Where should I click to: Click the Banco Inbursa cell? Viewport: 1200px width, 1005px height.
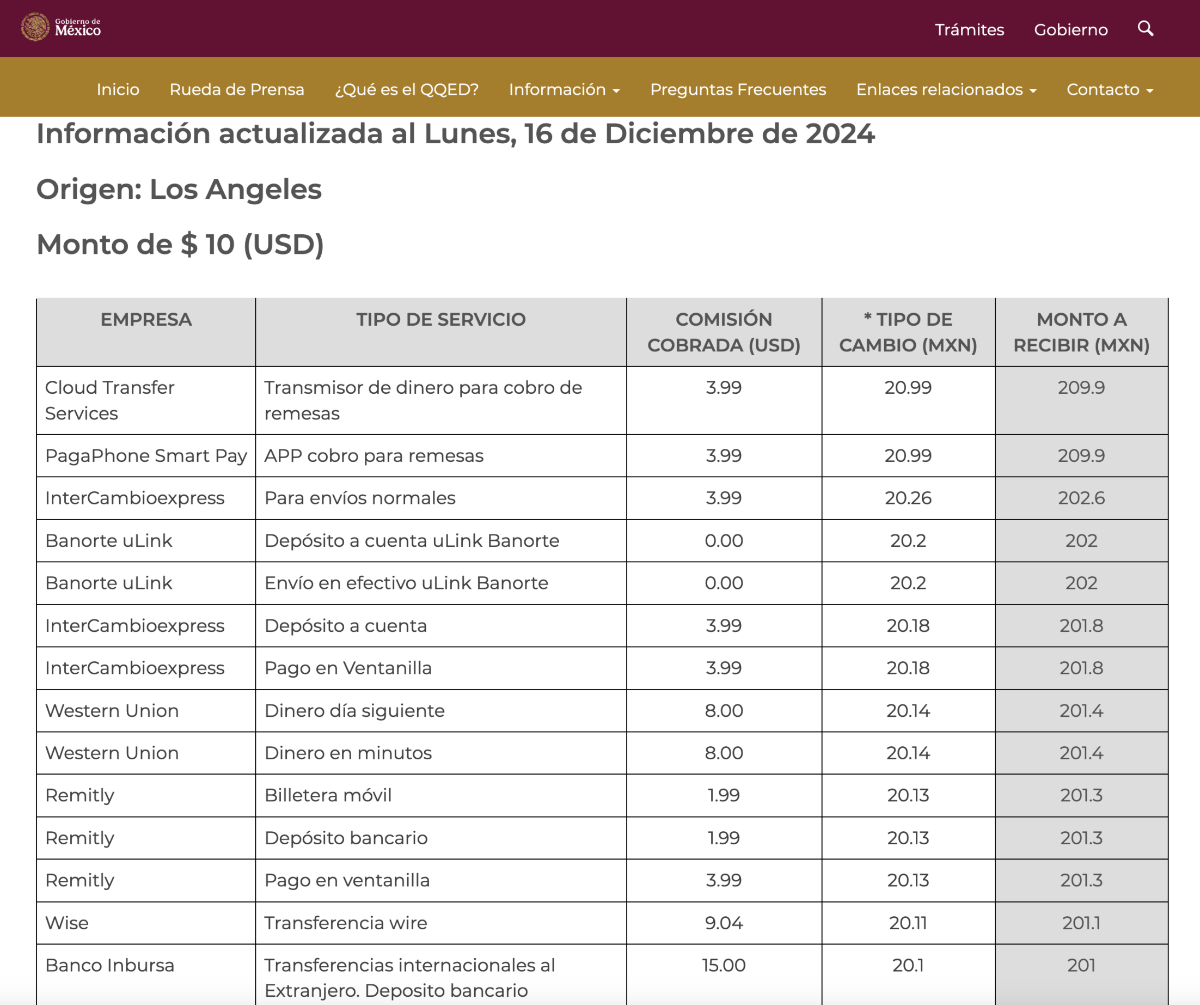tap(146, 975)
